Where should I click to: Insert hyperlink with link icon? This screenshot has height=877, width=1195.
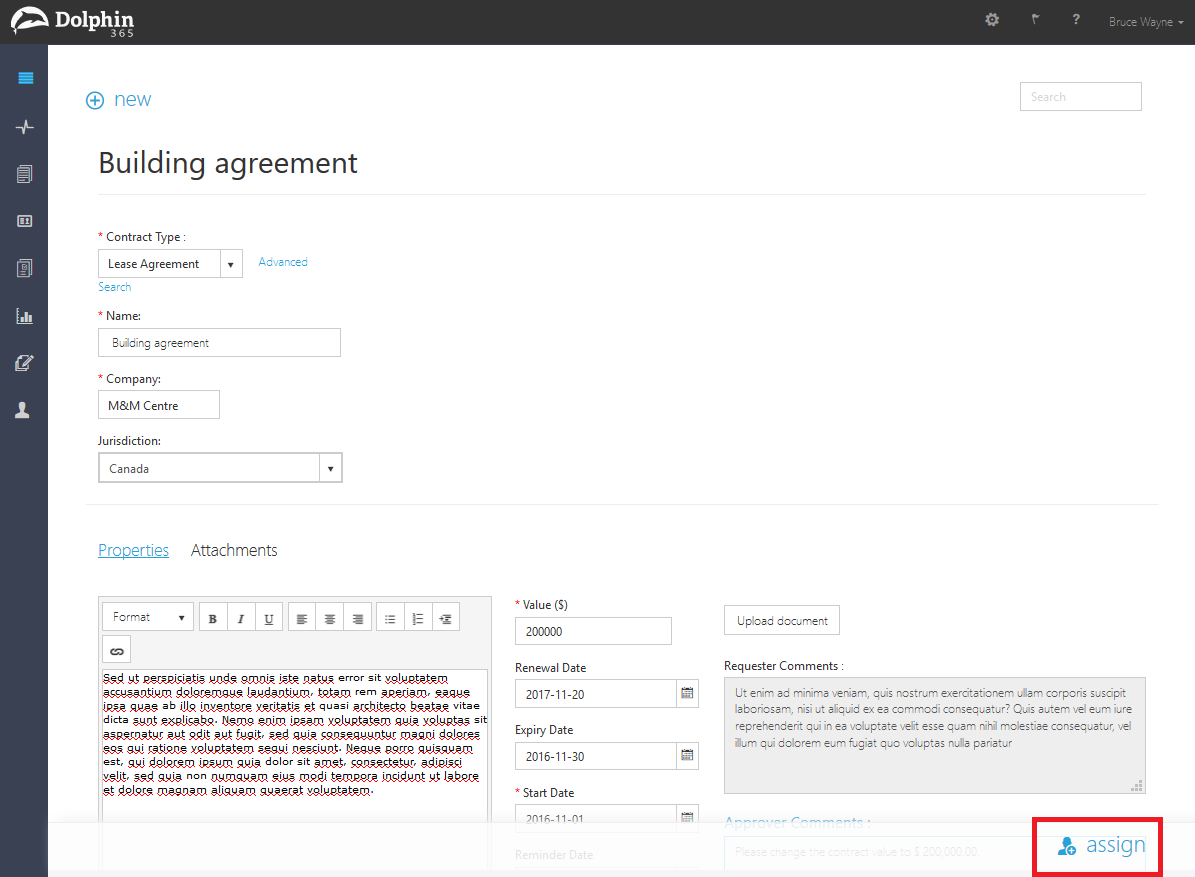[x=117, y=650]
